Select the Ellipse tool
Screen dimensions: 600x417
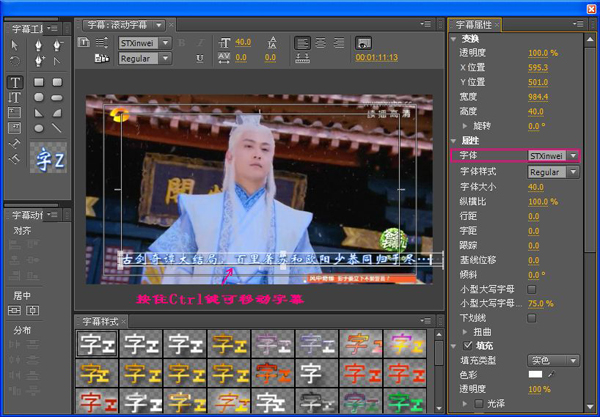tap(39, 128)
